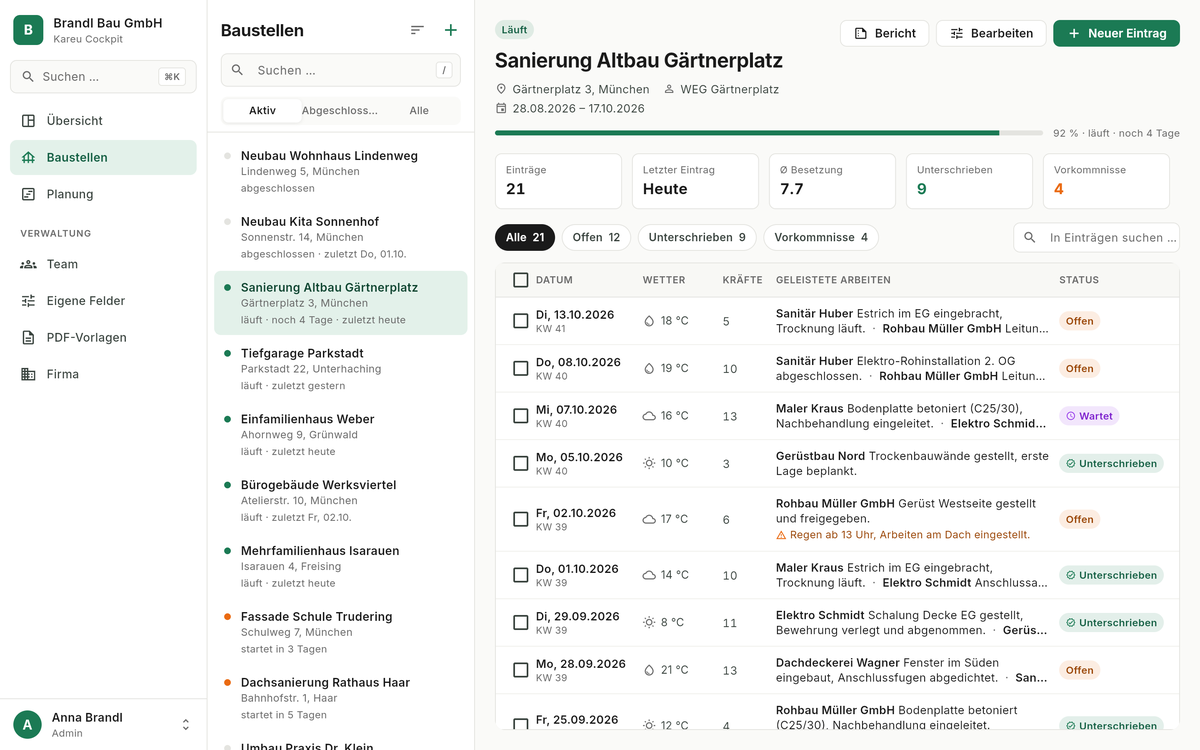Add a new Baustelle with plus icon
This screenshot has height=750, width=1200.
point(451,31)
